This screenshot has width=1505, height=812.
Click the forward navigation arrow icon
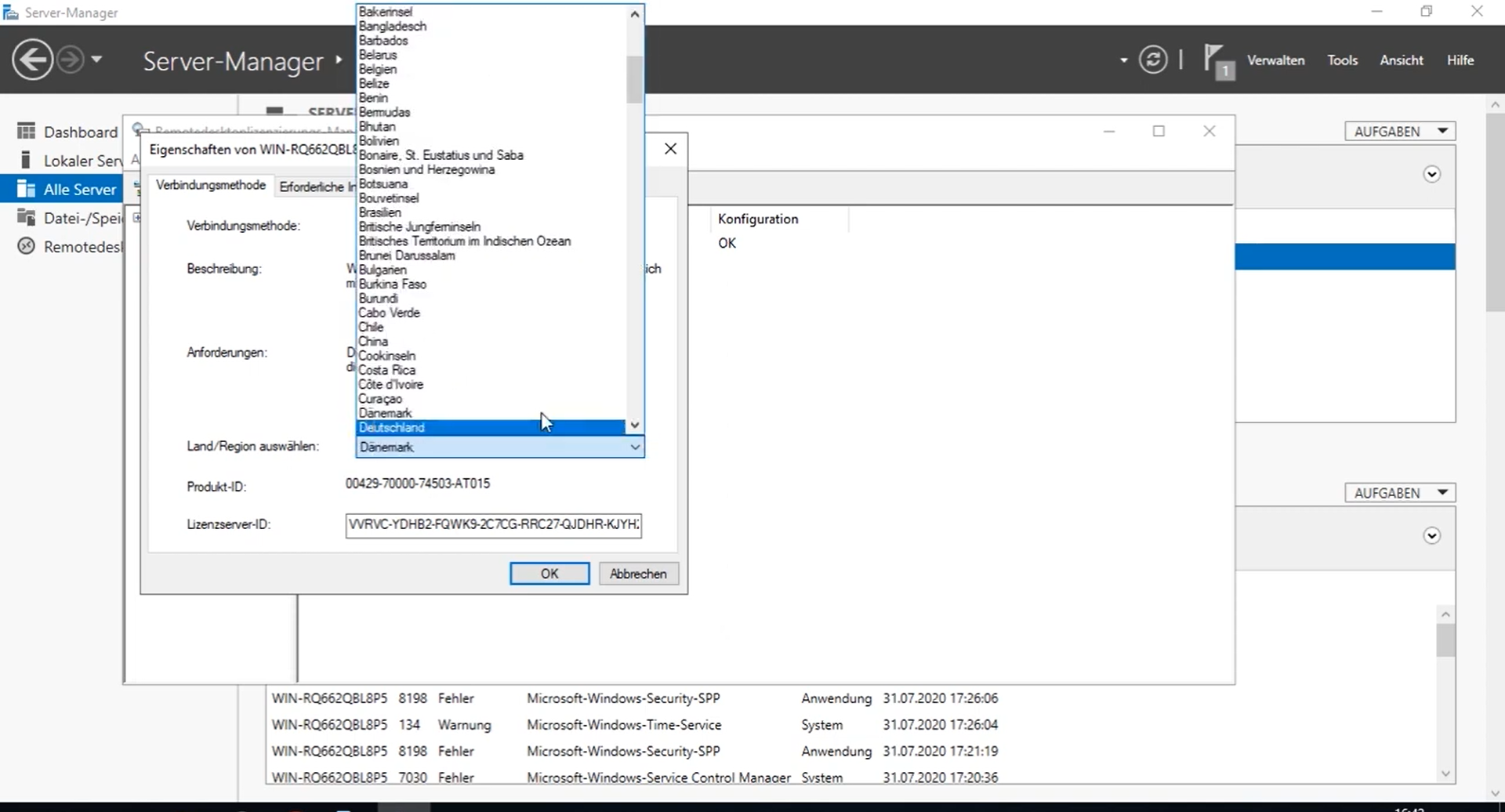pyautogui.click(x=70, y=60)
